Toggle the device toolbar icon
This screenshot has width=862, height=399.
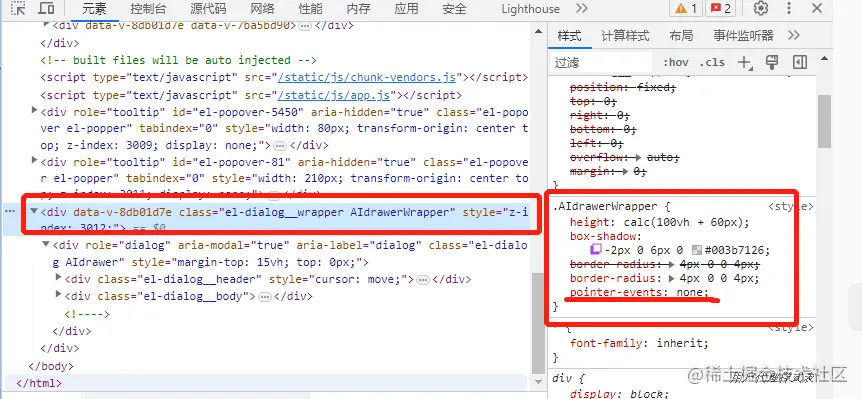coord(47,8)
